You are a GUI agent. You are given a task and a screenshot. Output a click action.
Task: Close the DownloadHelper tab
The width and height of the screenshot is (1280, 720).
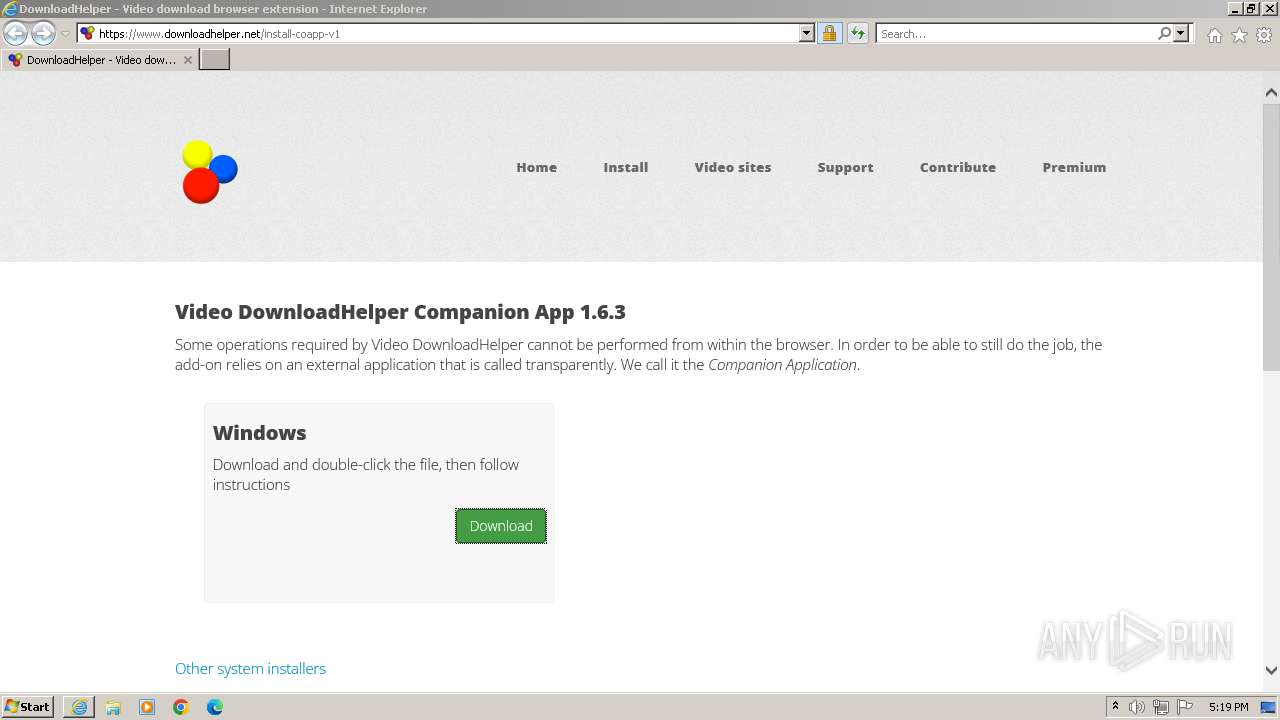[187, 60]
